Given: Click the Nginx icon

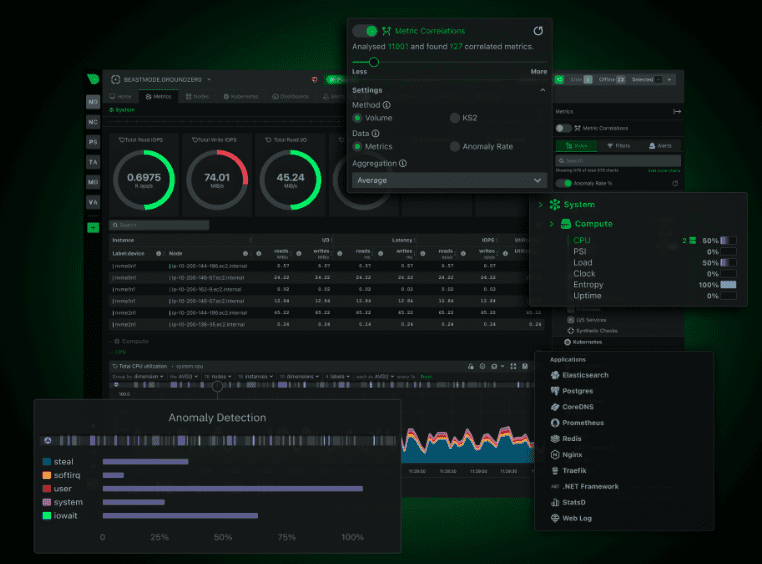Looking at the screenshot, I should [555, 455].
